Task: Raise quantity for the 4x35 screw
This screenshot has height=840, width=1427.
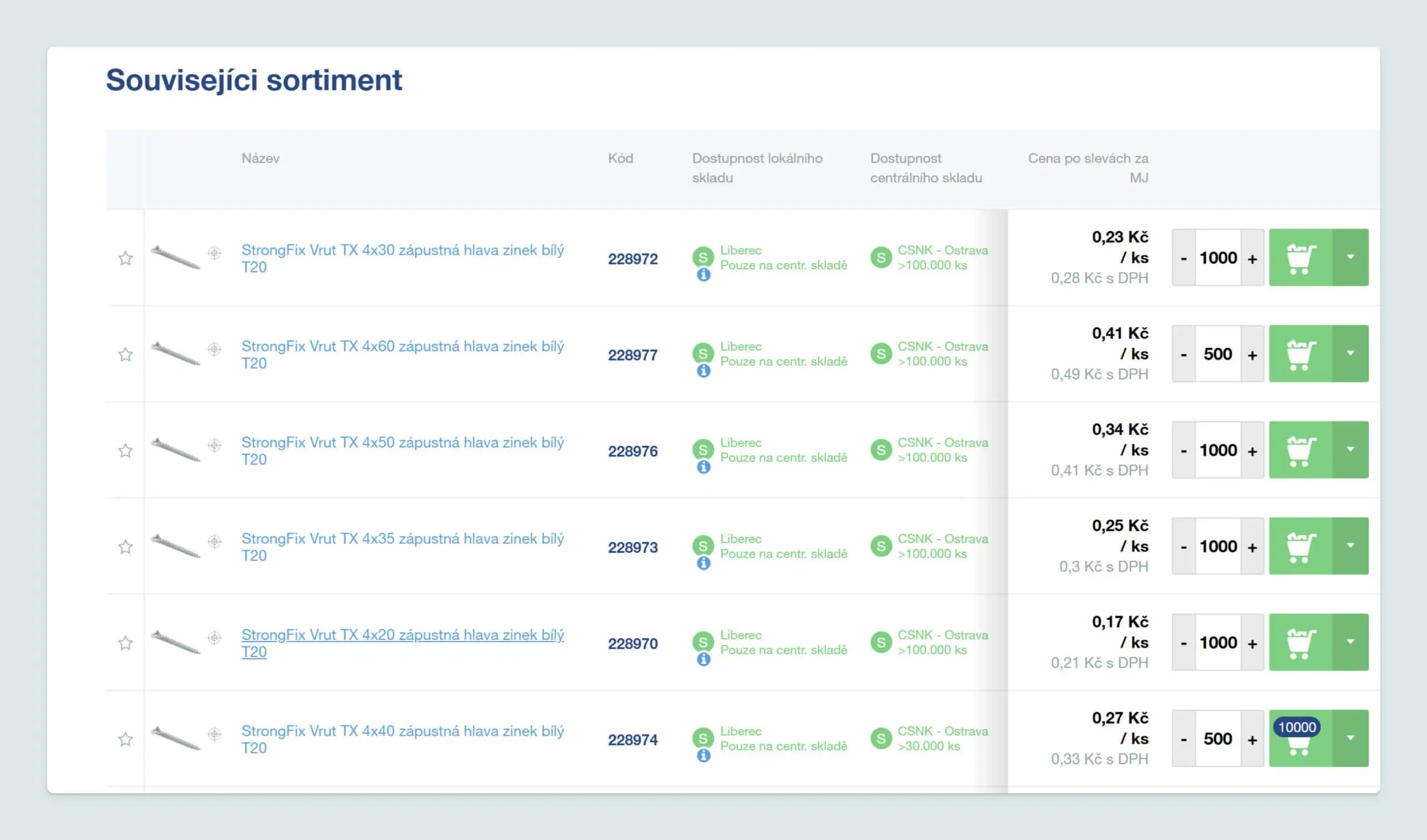Action: tap(1253, 547)
